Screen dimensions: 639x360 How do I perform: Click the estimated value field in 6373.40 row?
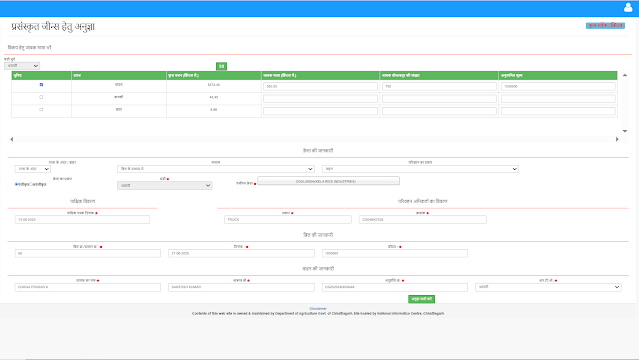[558, 86]
